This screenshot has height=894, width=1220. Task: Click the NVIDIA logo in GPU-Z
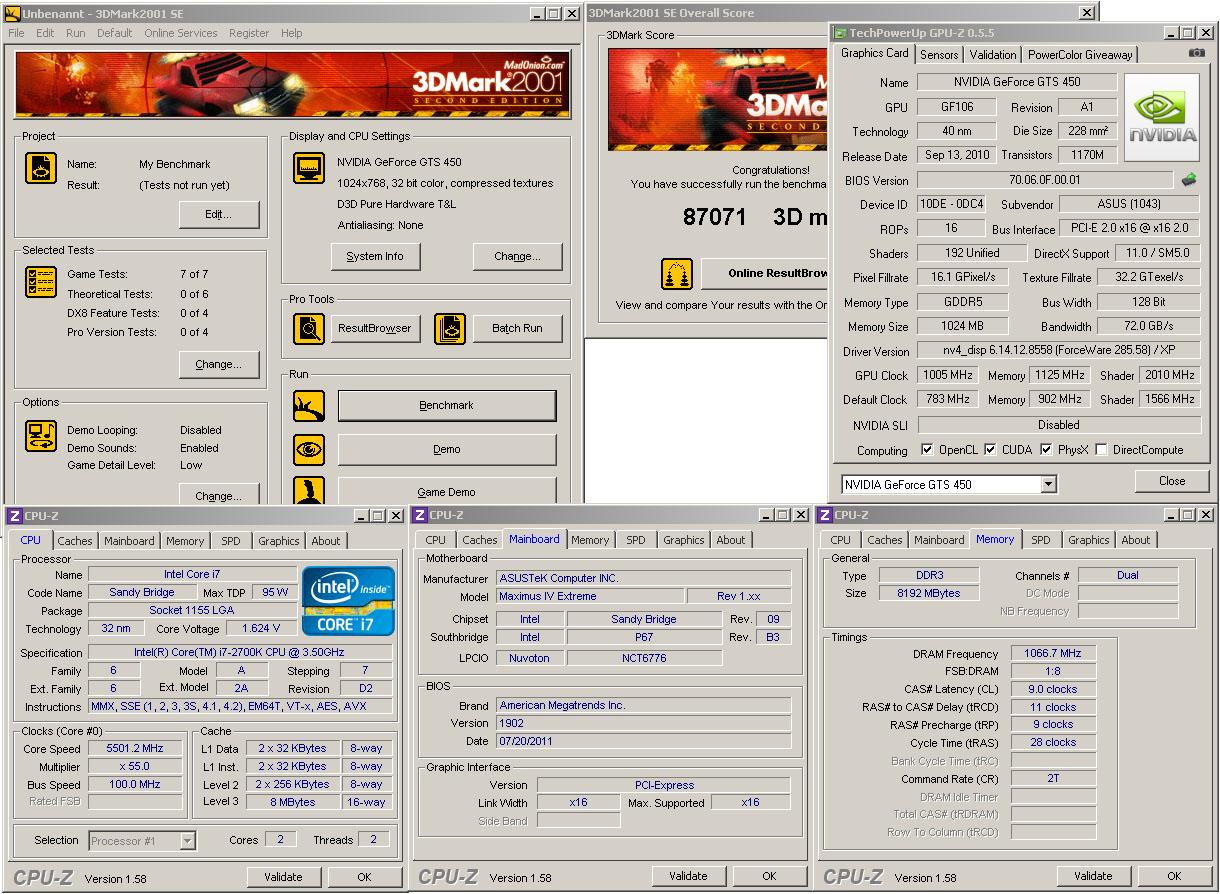pyautogui.click(x=1163, y=117)
